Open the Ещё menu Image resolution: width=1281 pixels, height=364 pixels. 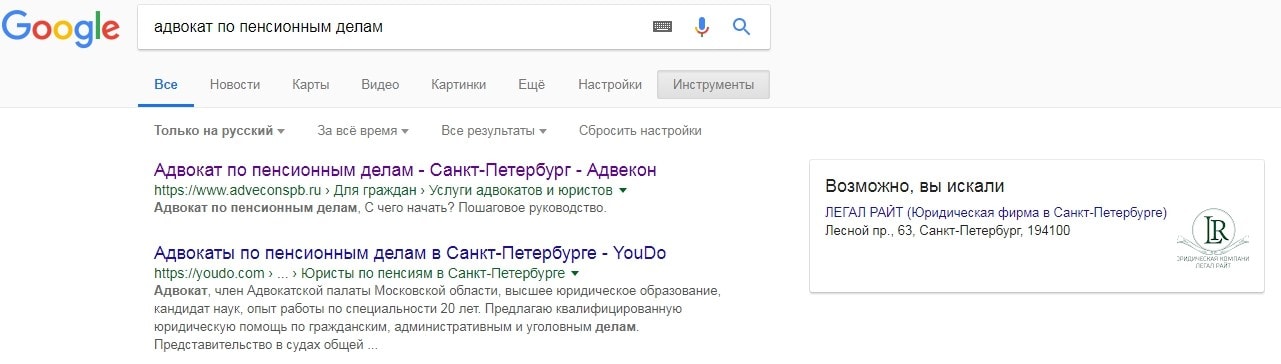click(531, 85)
